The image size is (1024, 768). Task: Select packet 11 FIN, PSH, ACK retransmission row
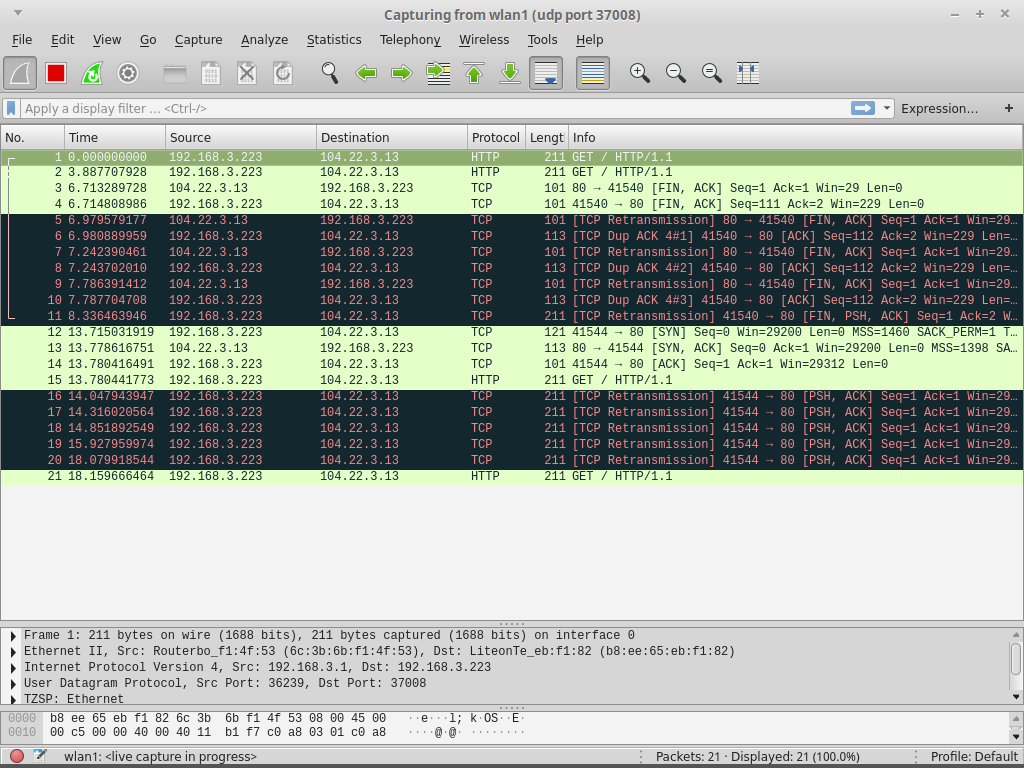coord(512,316)
